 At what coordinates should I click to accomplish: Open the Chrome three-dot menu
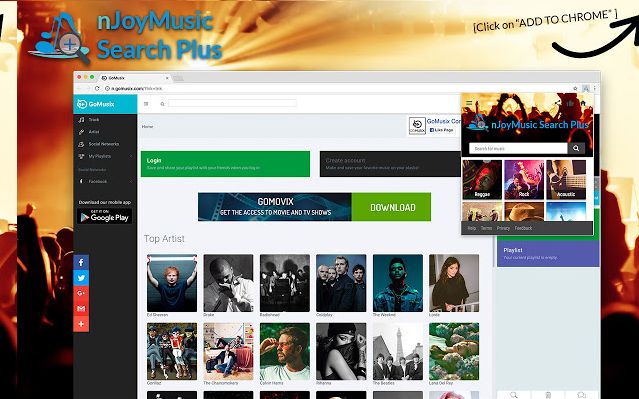pos(595,88)
